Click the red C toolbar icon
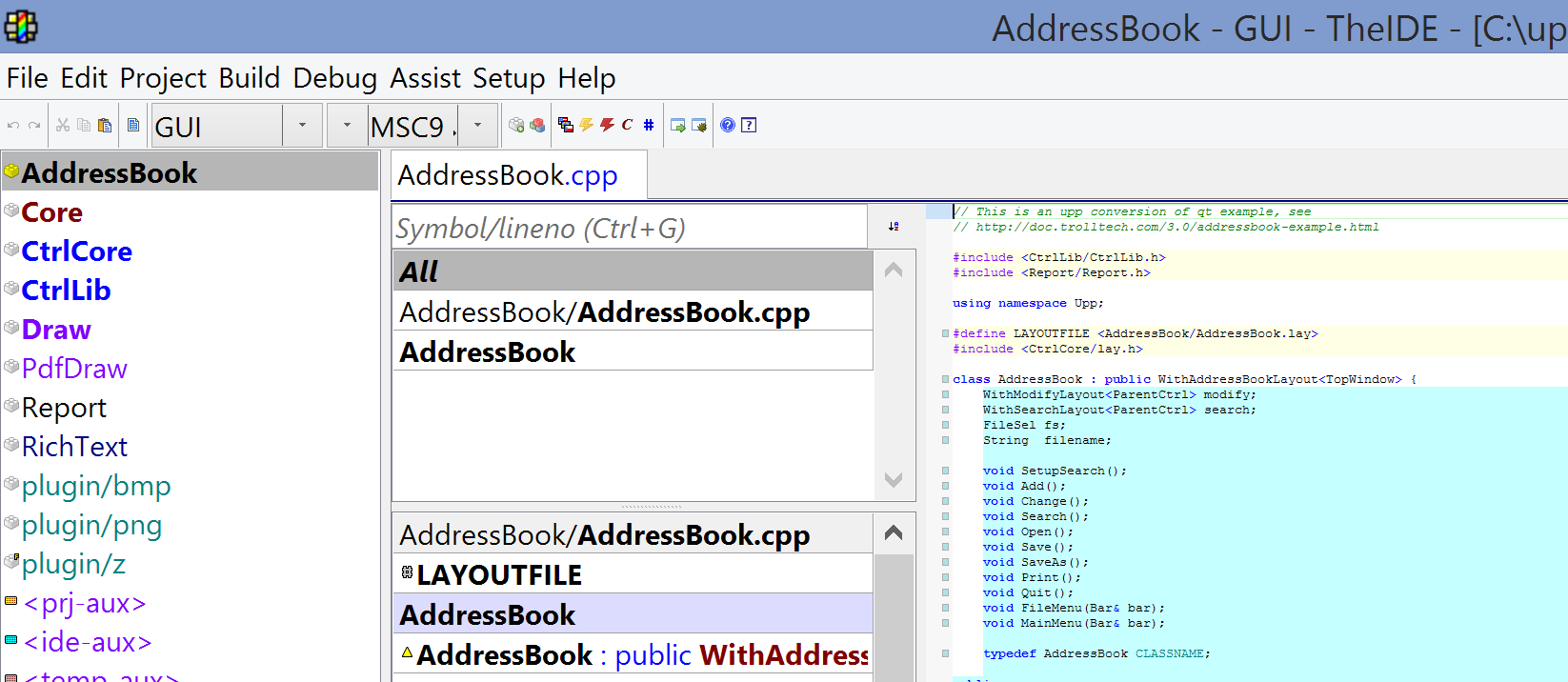 (x=627, y=125)
